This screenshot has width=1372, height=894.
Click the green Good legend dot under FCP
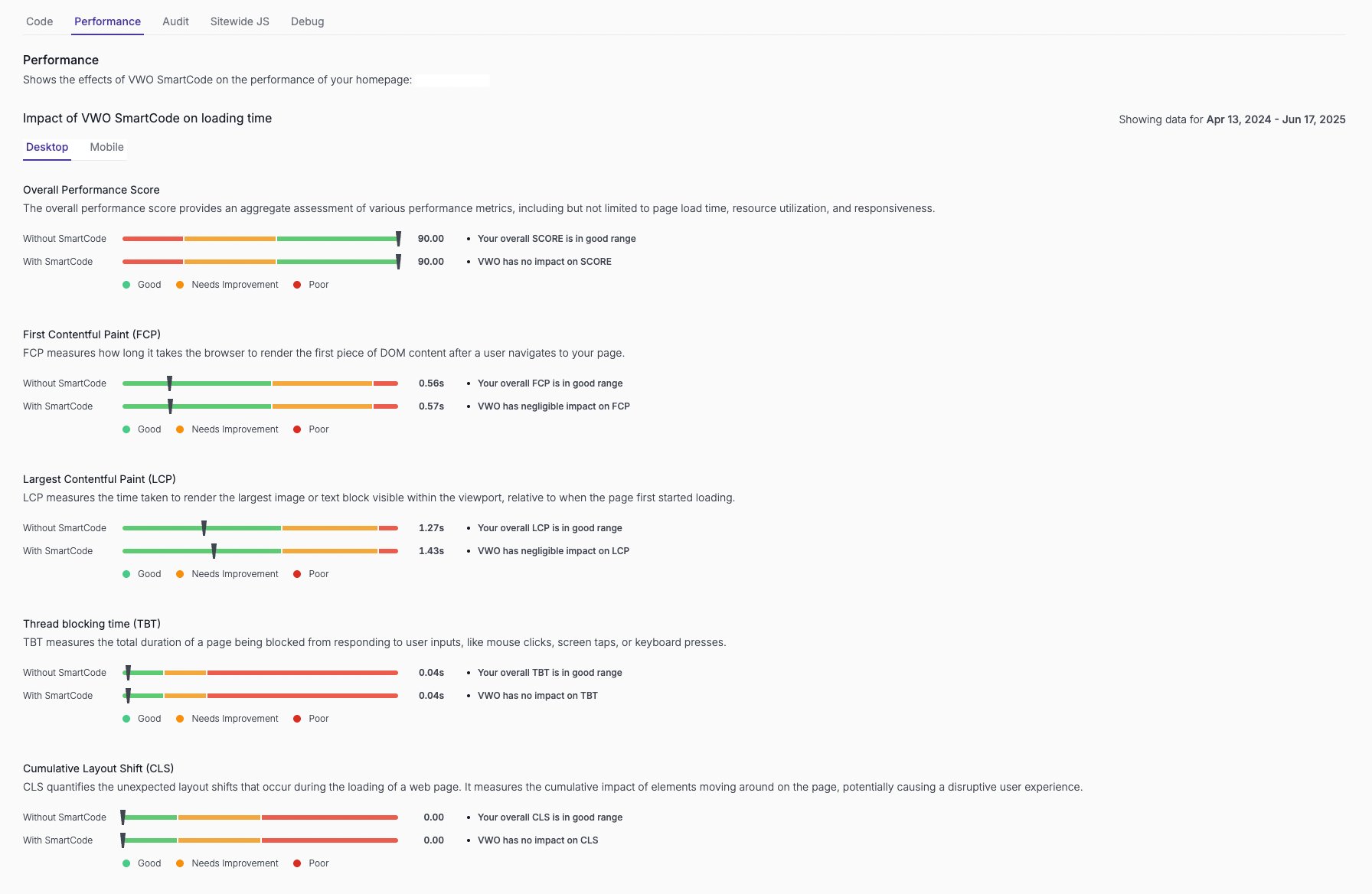coord(126,429)
